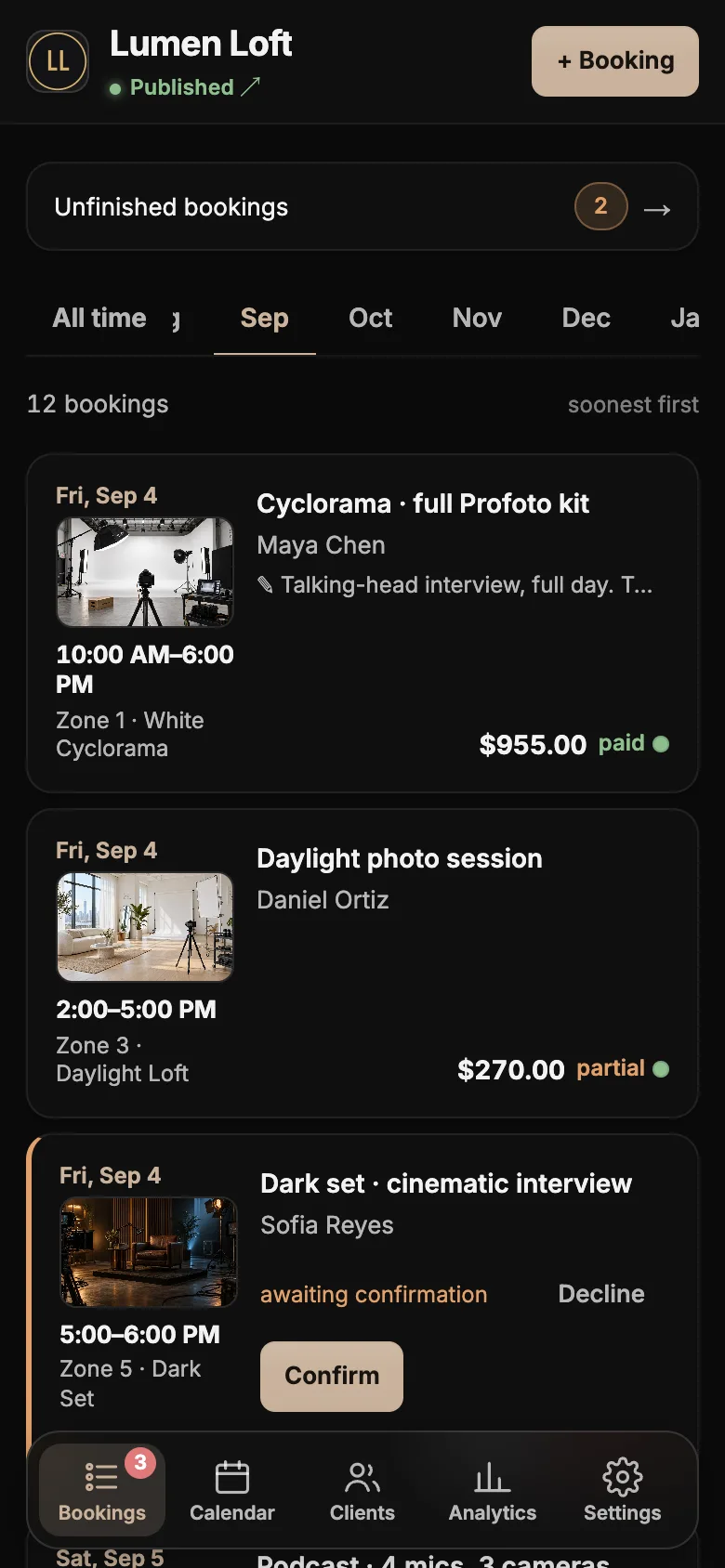Click the LL studio logo avatar
This screenshot has width=725, height=1568.
[x=58, y=61]
